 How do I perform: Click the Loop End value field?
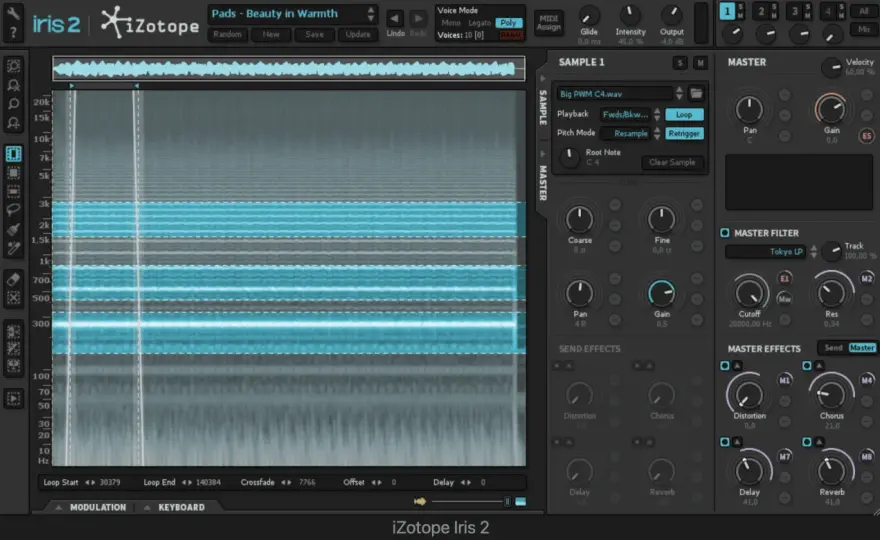click(208, 482)
